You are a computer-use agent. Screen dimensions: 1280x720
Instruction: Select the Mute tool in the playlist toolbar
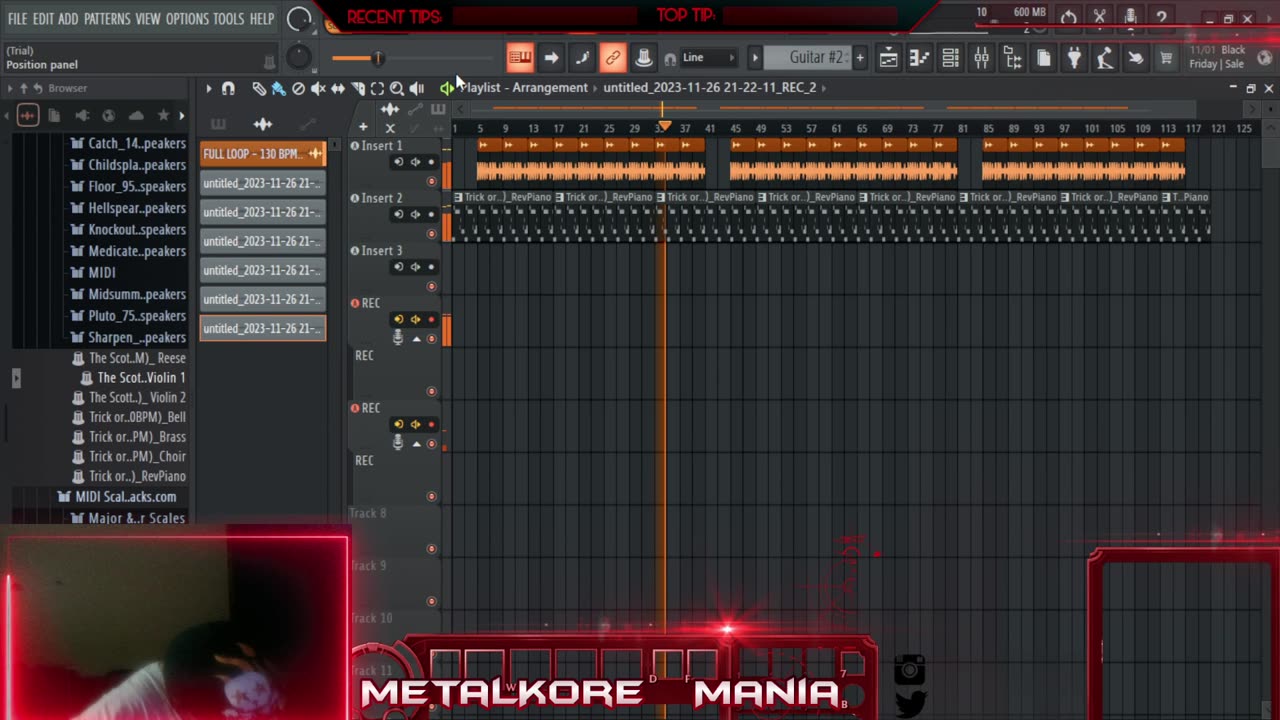[x=318, y=88]
